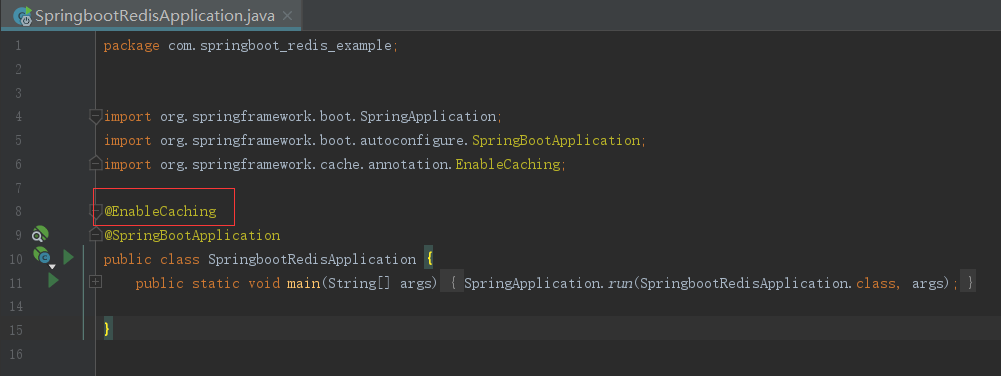The width and height of the screenshot is (1001, 376).
Task: Click the closing brace on line 15
Action: [107, 329]
